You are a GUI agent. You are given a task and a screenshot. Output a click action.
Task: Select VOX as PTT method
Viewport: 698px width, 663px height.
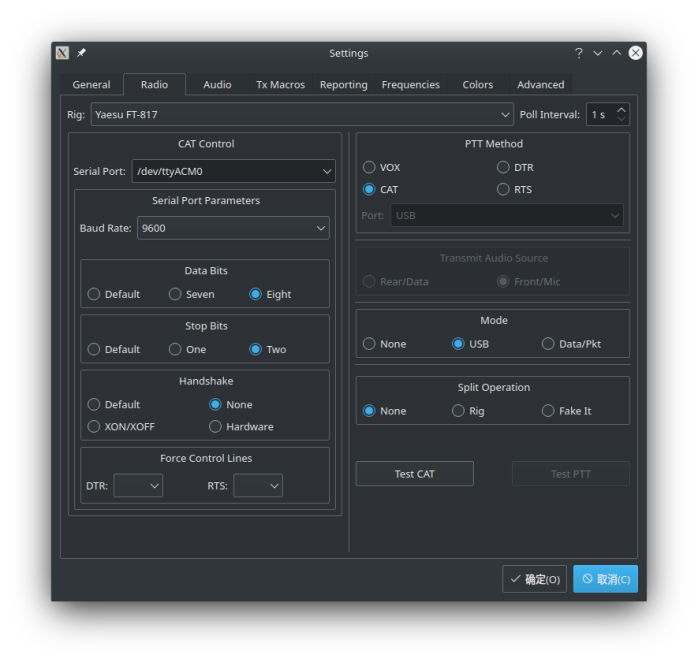[370, 167]
